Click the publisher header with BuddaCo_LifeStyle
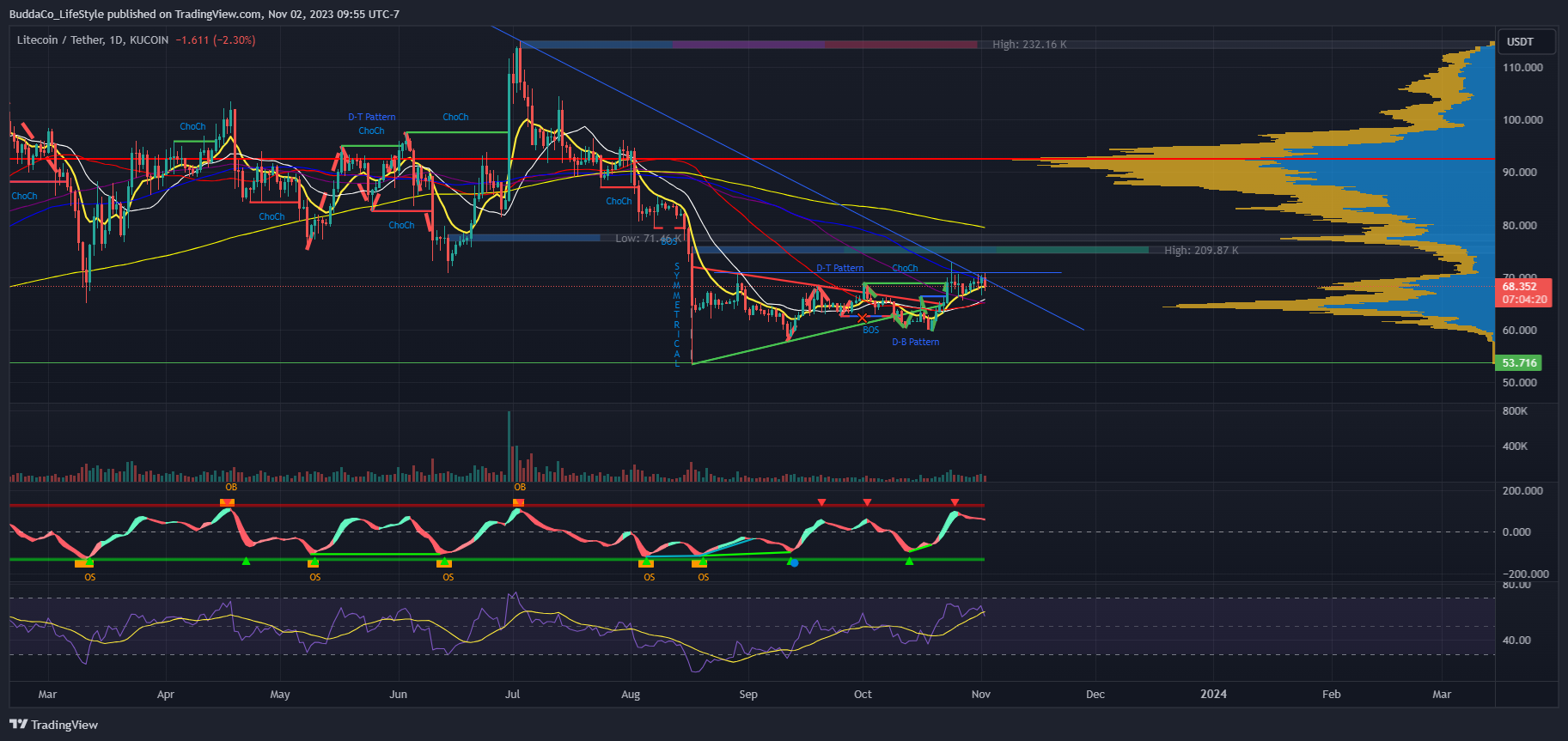This screenshot has width=1568, height=741. point(204,14)
